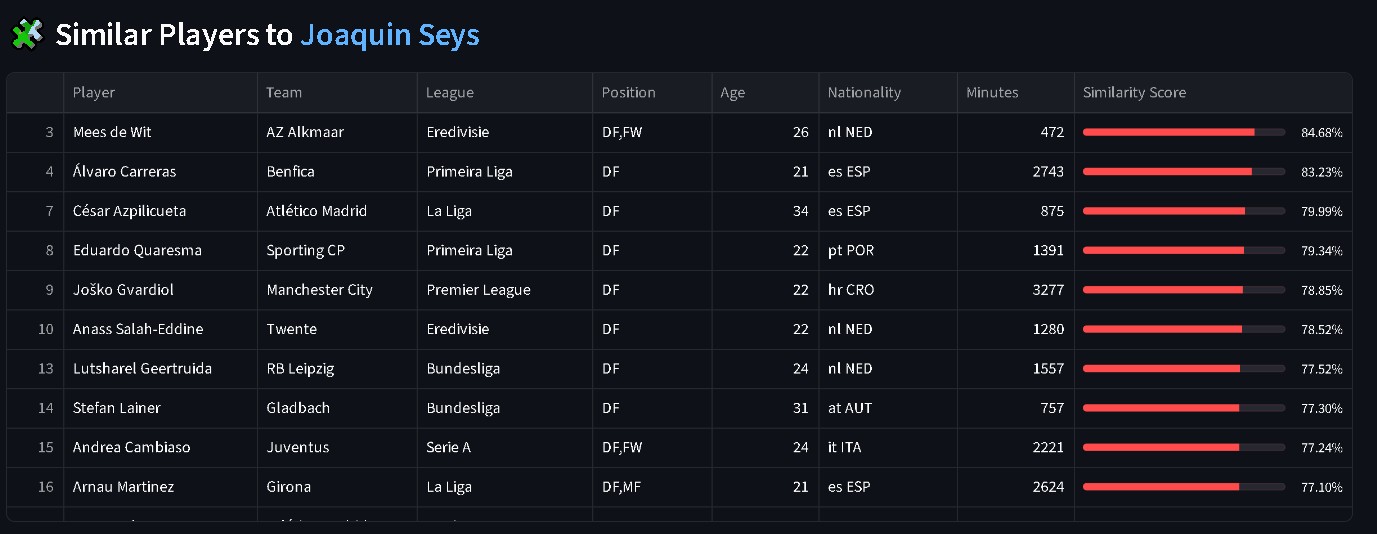Click Joško Gvardiol's similarity score bar
Viewport: 1377px width, 534px height.
(1184, 290)
